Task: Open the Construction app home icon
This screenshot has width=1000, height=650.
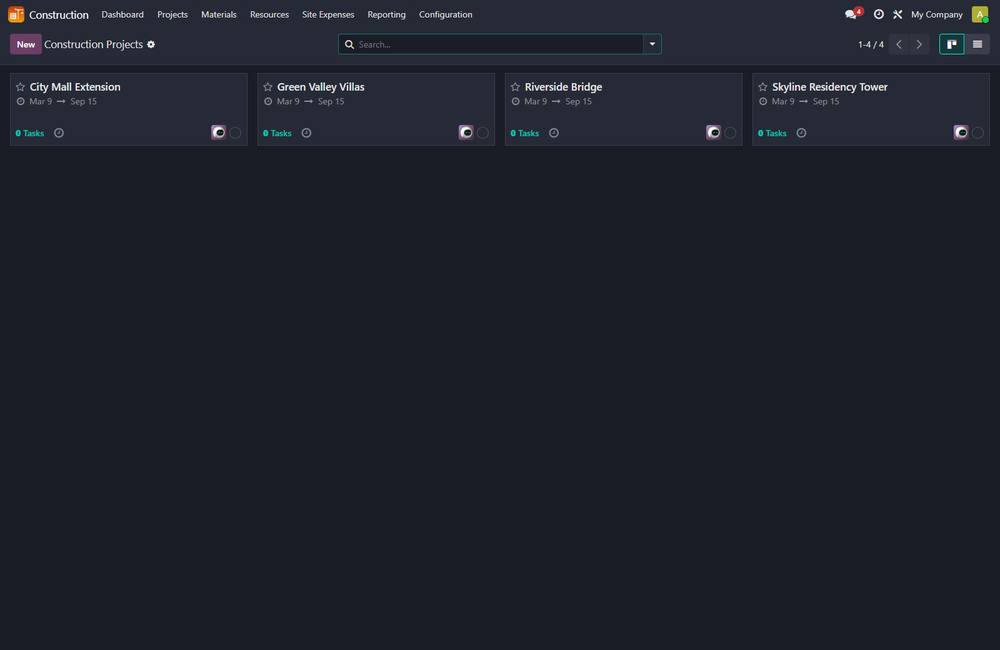Action: 16,14
